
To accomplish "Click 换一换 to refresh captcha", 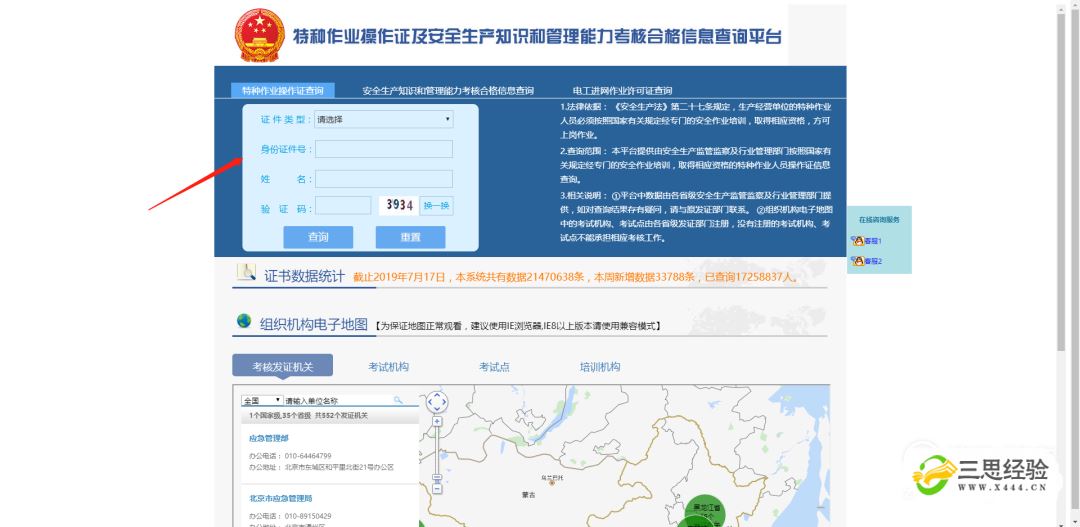I will click(x=437, y=205).
